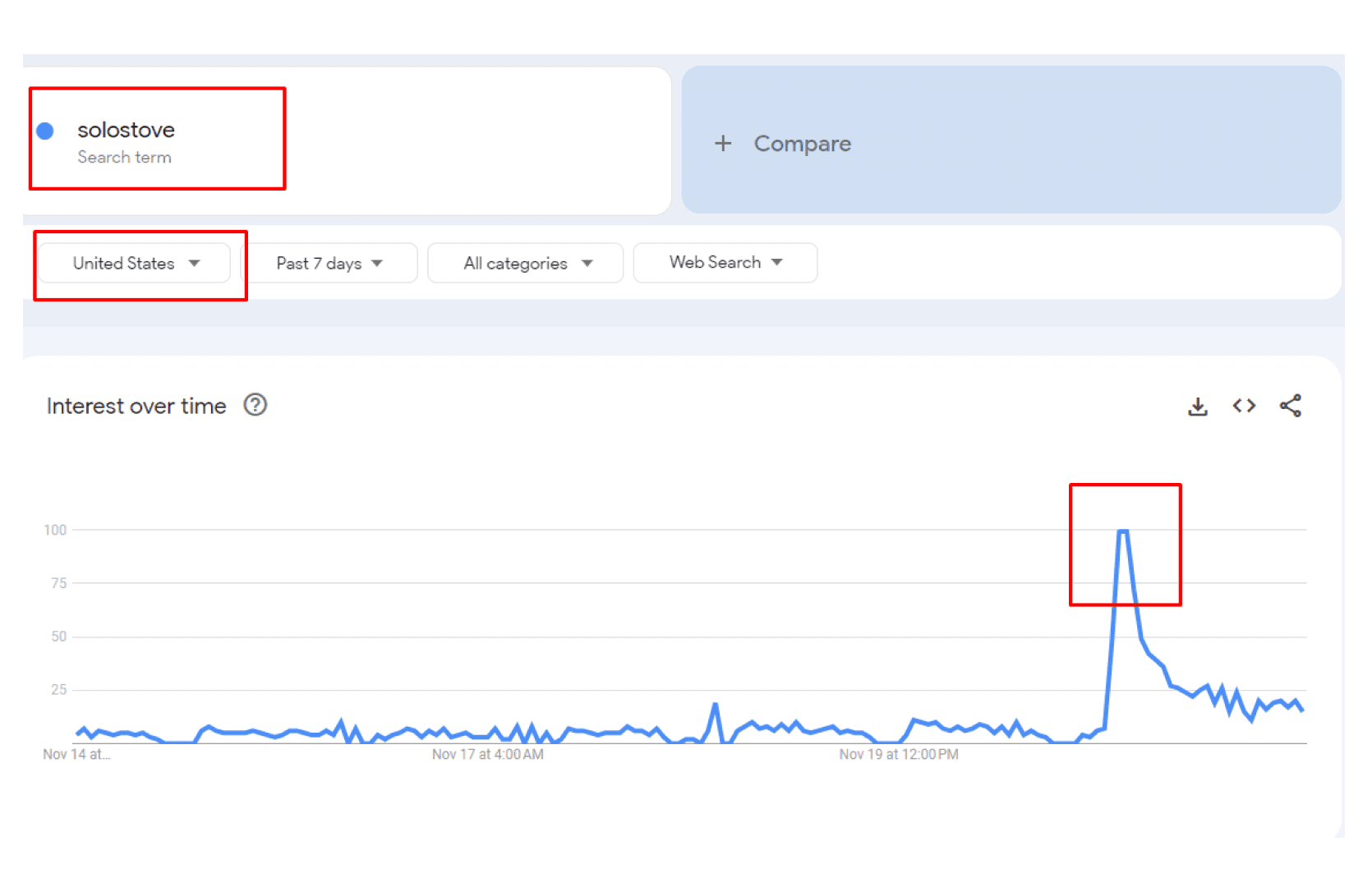The height and width of the screenshot is (892, 1372).
Task: Share the Interest over time chart
Action: point(1291,406)
